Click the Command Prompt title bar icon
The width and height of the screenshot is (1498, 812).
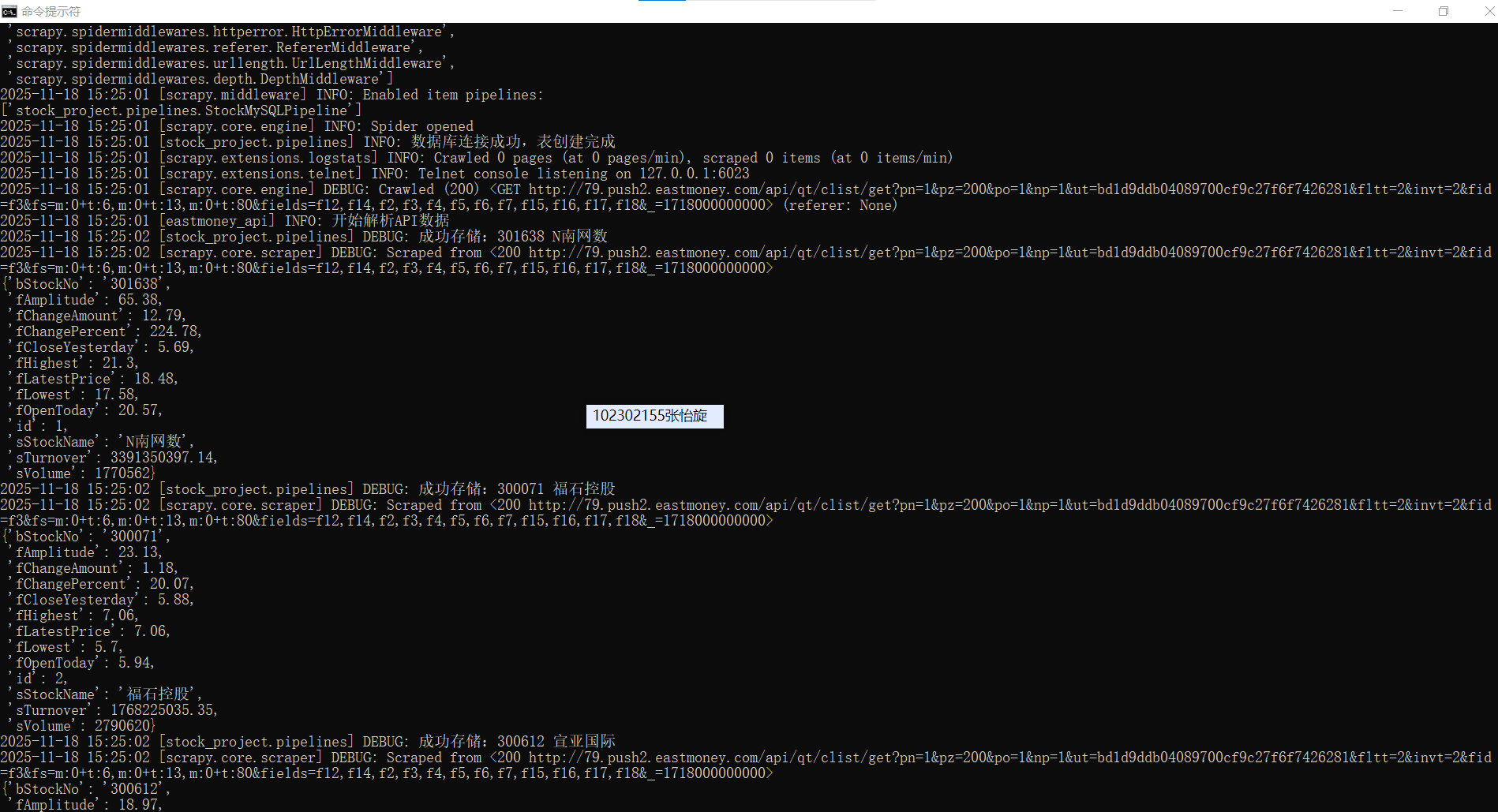click(x=9, y=11)
